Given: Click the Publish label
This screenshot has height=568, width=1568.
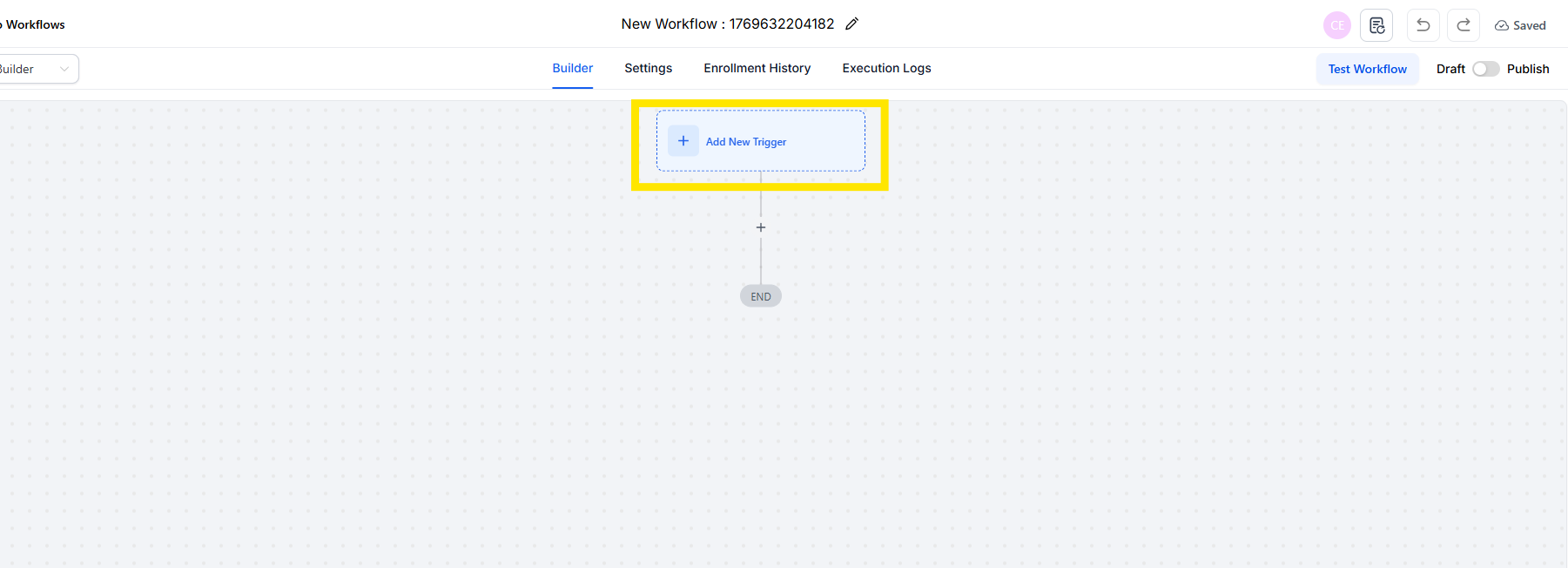Looking at the screenshot, I should coord(1528,69).
